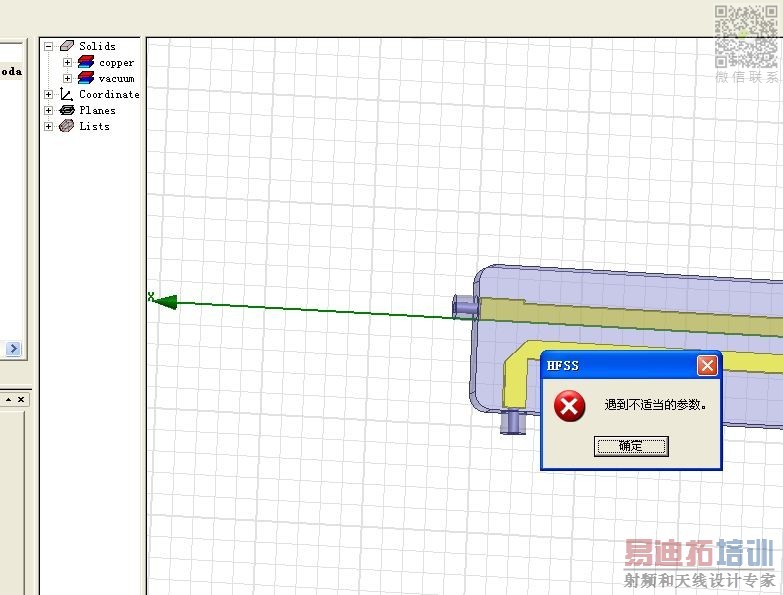Select the Lists tree label
The width and height of the screenshot is (783, 595).
[x=94, y=126]
